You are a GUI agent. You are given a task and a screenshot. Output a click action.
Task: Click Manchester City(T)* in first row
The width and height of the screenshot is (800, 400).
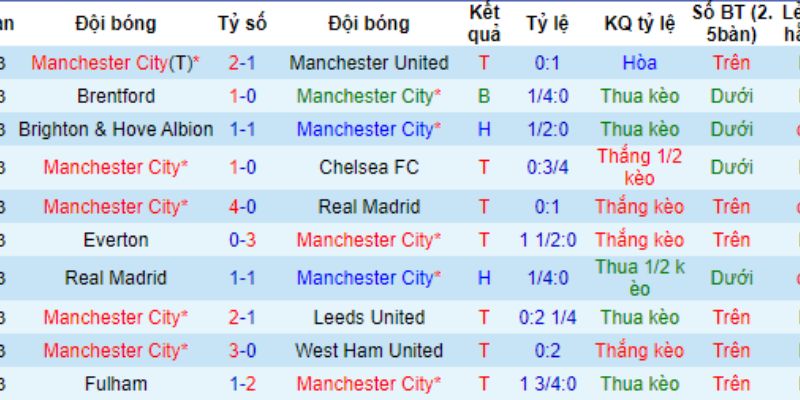(116, 63)
